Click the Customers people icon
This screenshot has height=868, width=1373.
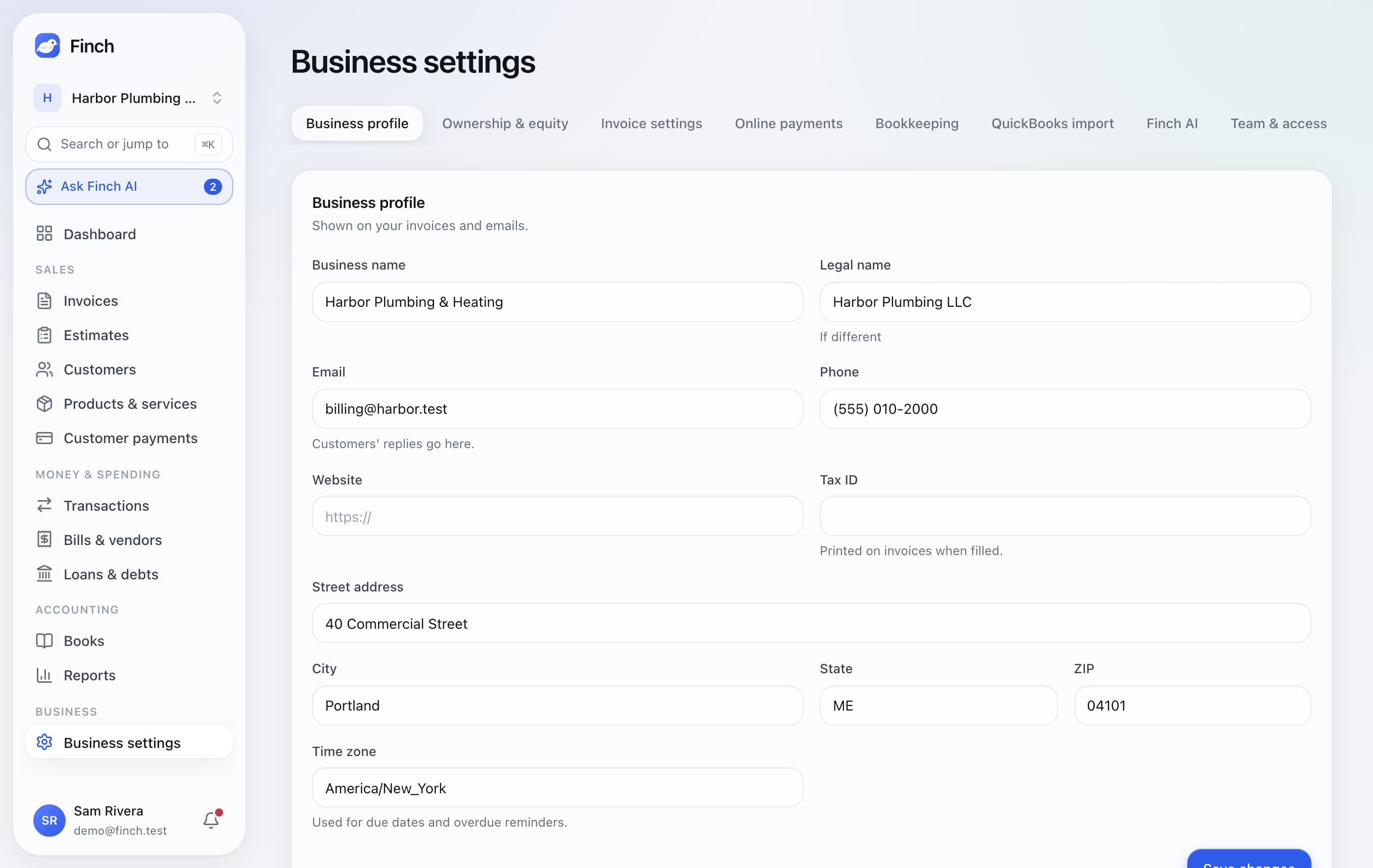pyautogui.click(x=44, y=369)
